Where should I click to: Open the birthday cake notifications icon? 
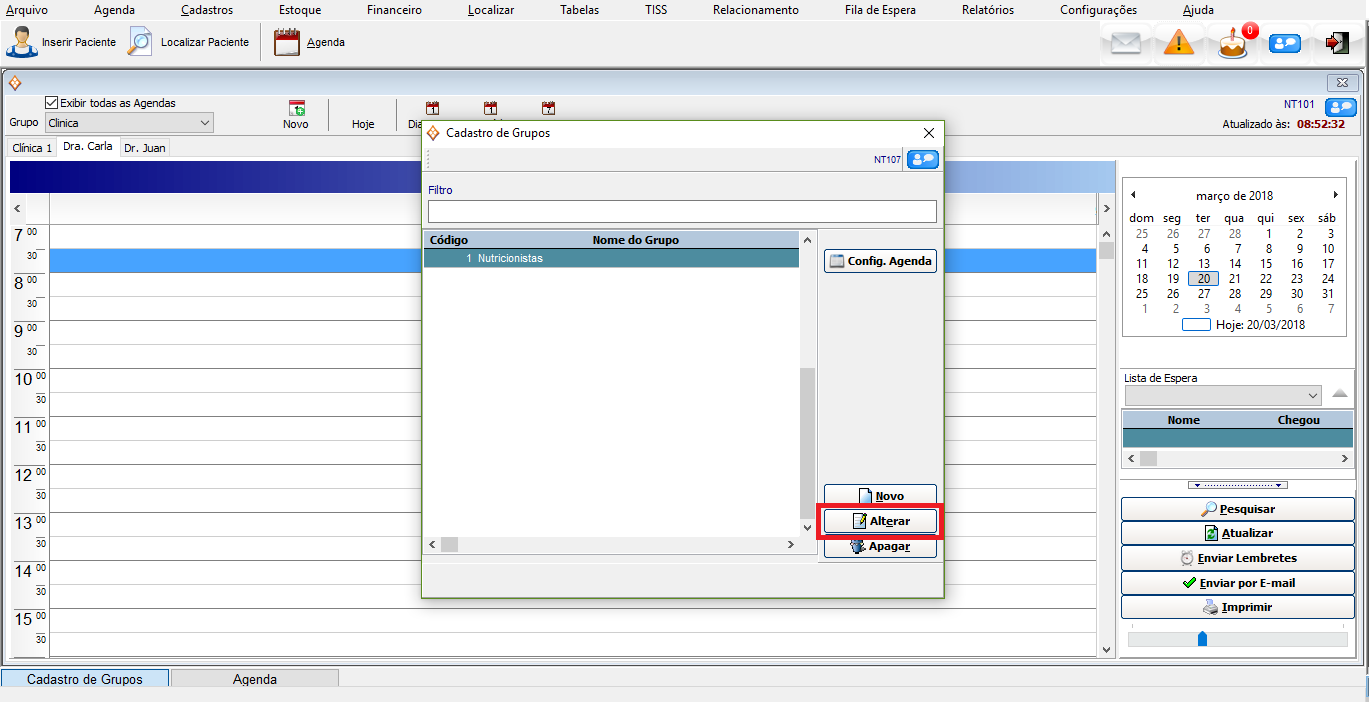tap(1233, 44)
